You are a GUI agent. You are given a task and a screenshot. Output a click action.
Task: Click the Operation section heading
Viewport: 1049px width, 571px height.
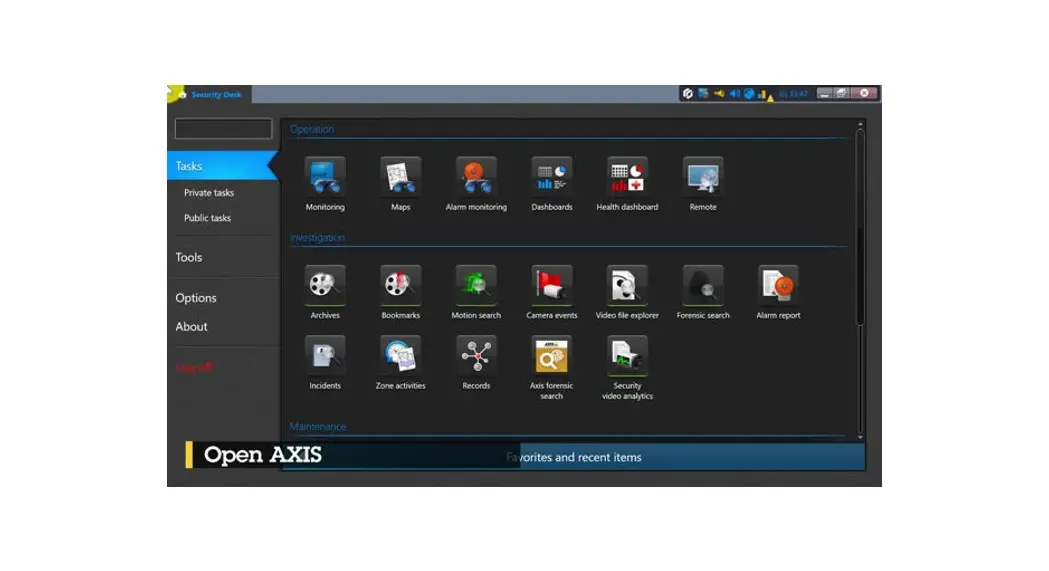[312, 129]
